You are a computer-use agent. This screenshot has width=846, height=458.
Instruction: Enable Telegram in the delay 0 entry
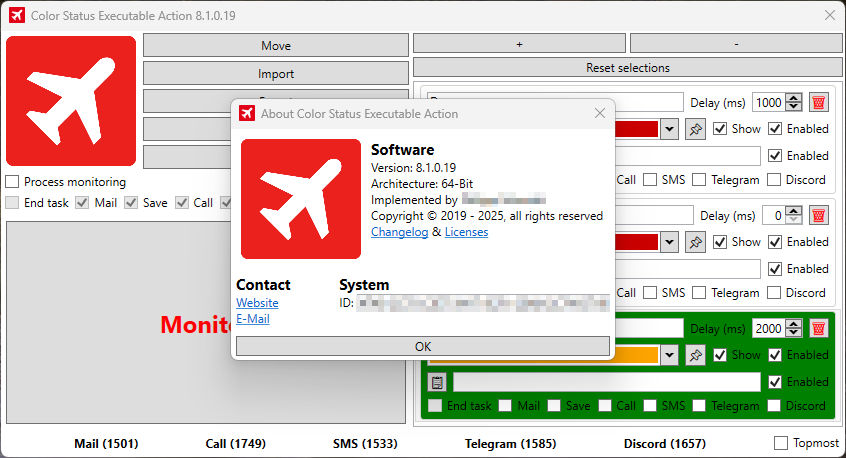point(699,292)
